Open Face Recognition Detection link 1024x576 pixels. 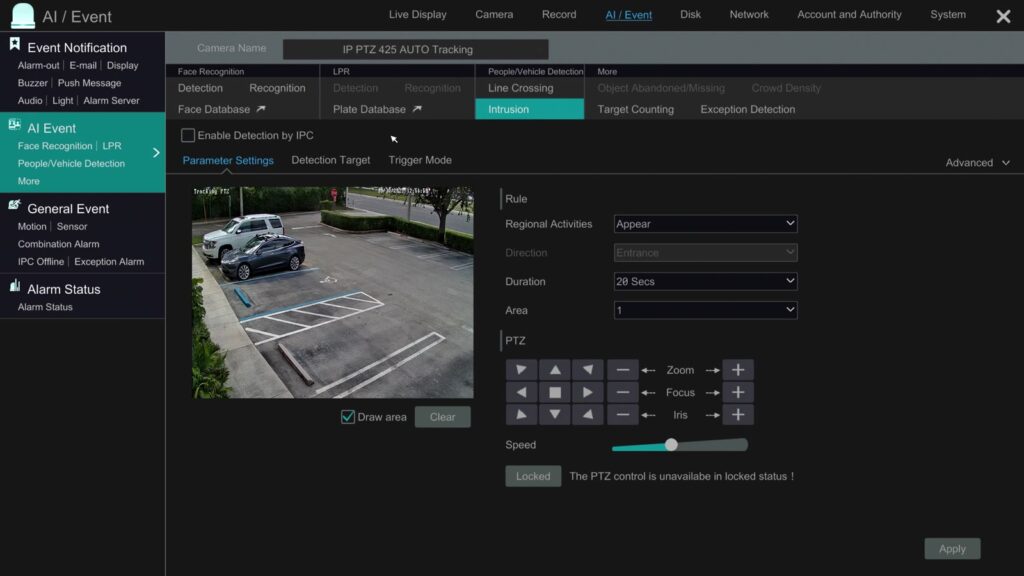click(x=200, y=88)
